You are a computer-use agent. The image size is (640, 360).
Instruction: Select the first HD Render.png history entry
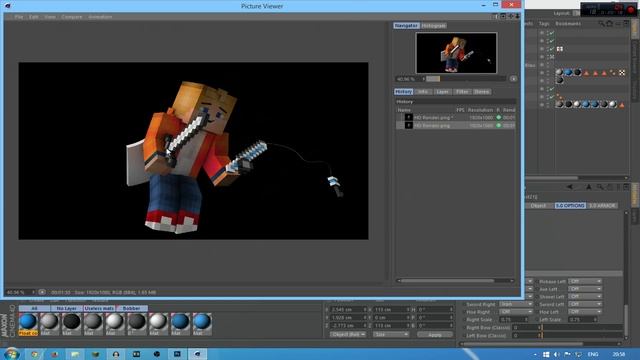[x=455, y=117]
